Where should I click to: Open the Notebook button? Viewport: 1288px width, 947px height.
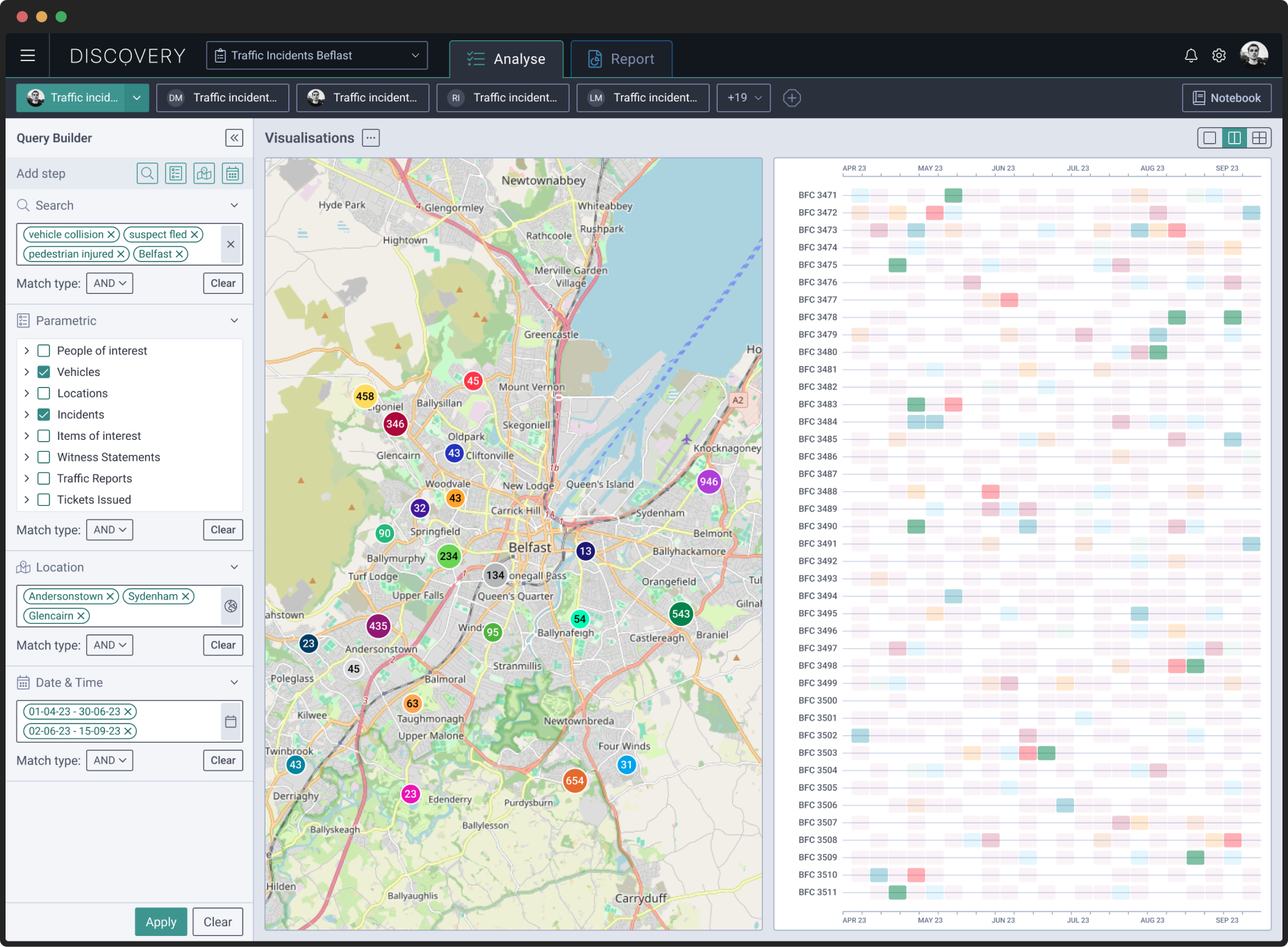tap(1227, 98)
